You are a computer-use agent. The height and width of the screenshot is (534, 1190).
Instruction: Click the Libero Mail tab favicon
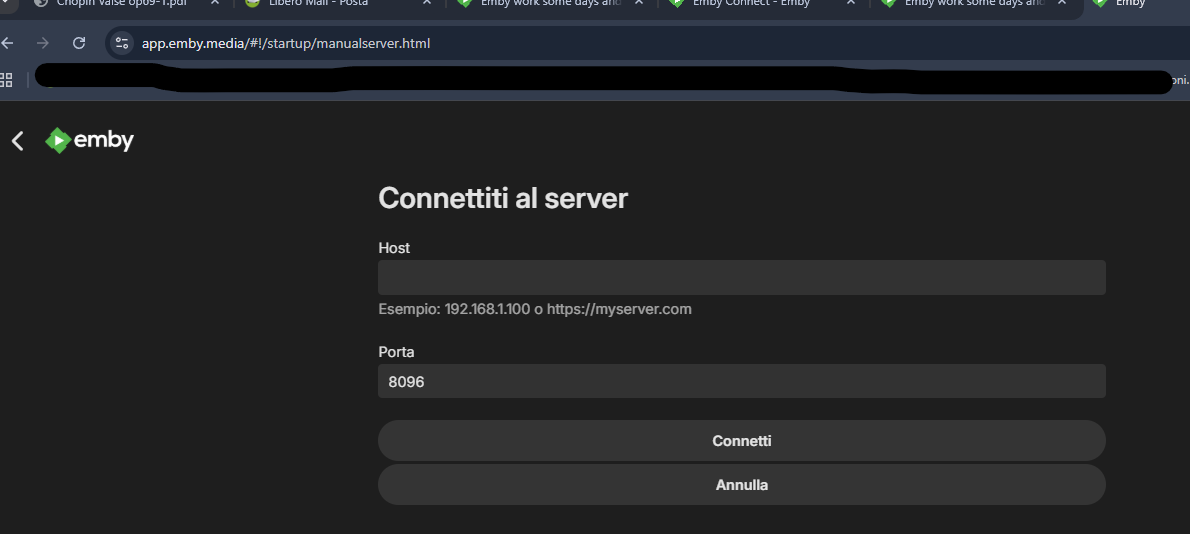[x=253, y=3]
